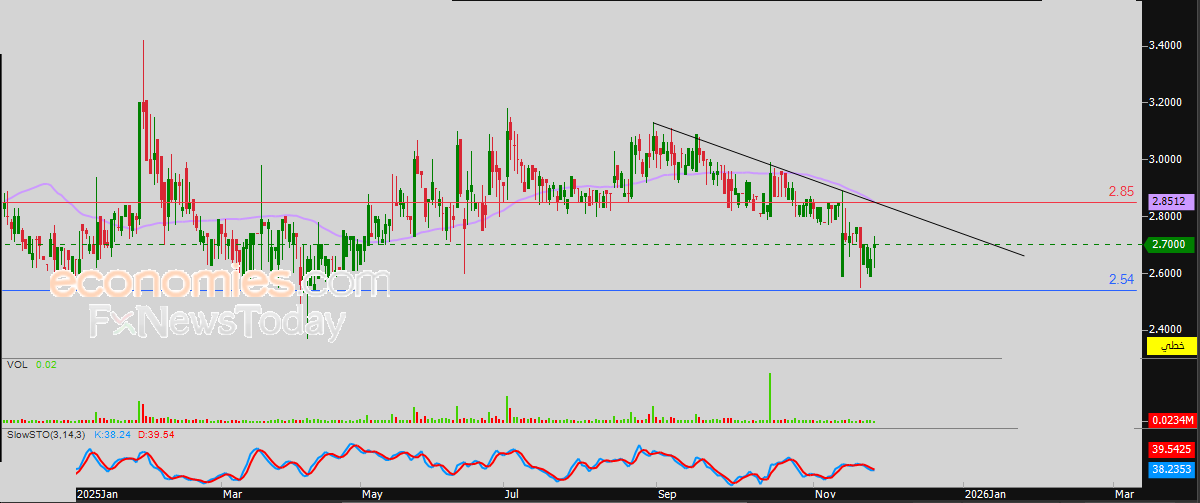Click the Nov marker on time axis
The image size is (1200, 503).
tap(825, 494)
